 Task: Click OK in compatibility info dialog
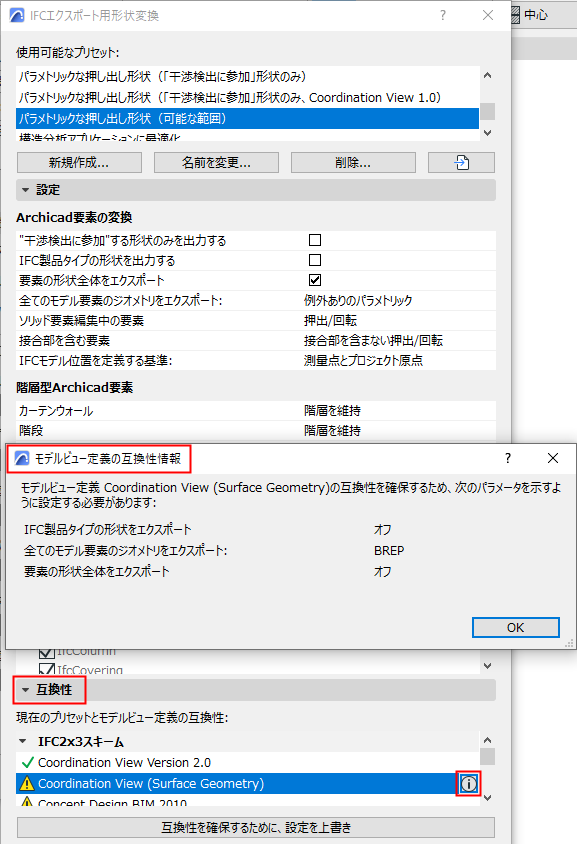[516, 628]
